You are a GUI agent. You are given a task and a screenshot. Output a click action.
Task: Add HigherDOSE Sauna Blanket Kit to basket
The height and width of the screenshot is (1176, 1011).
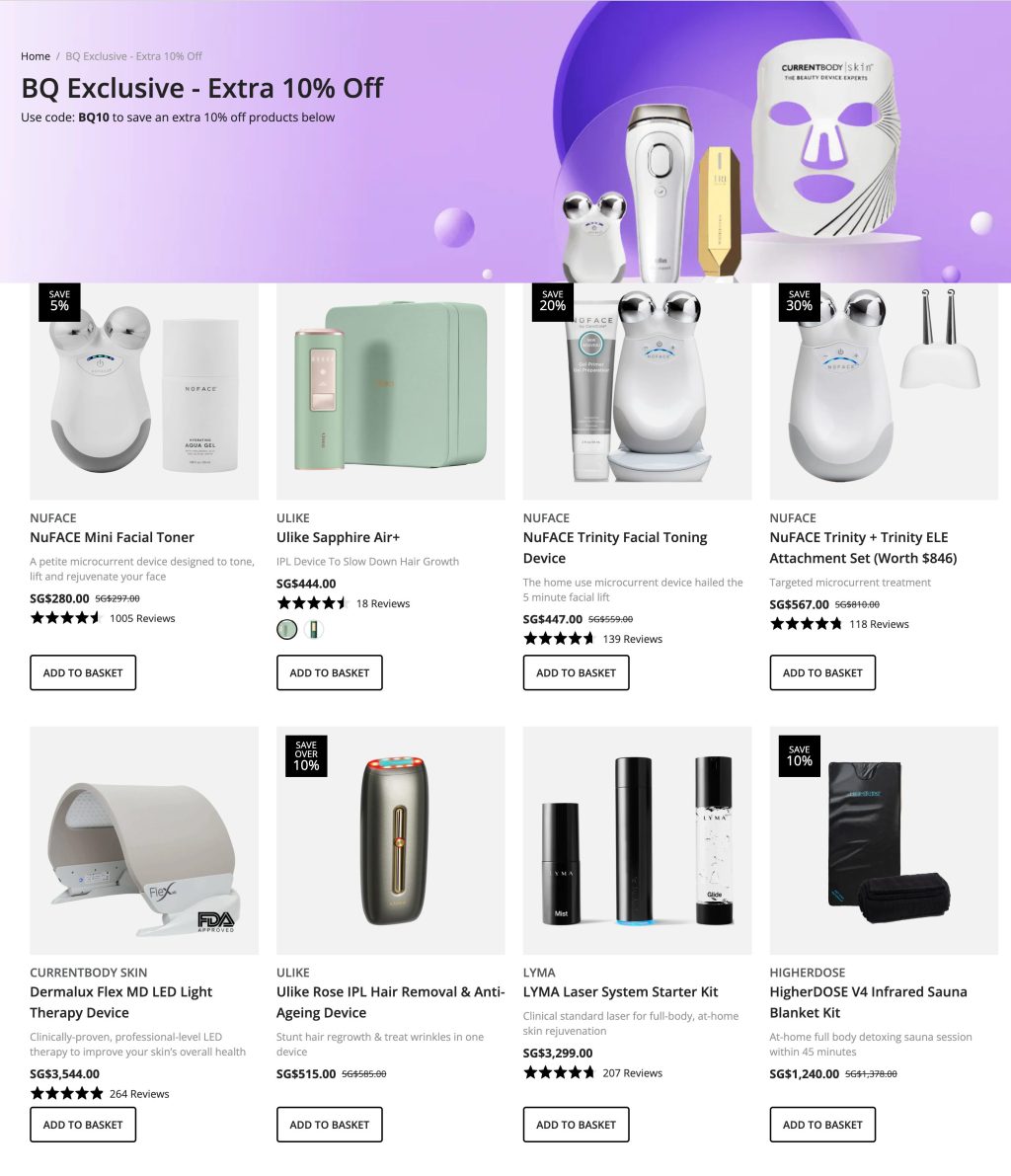822,1125
